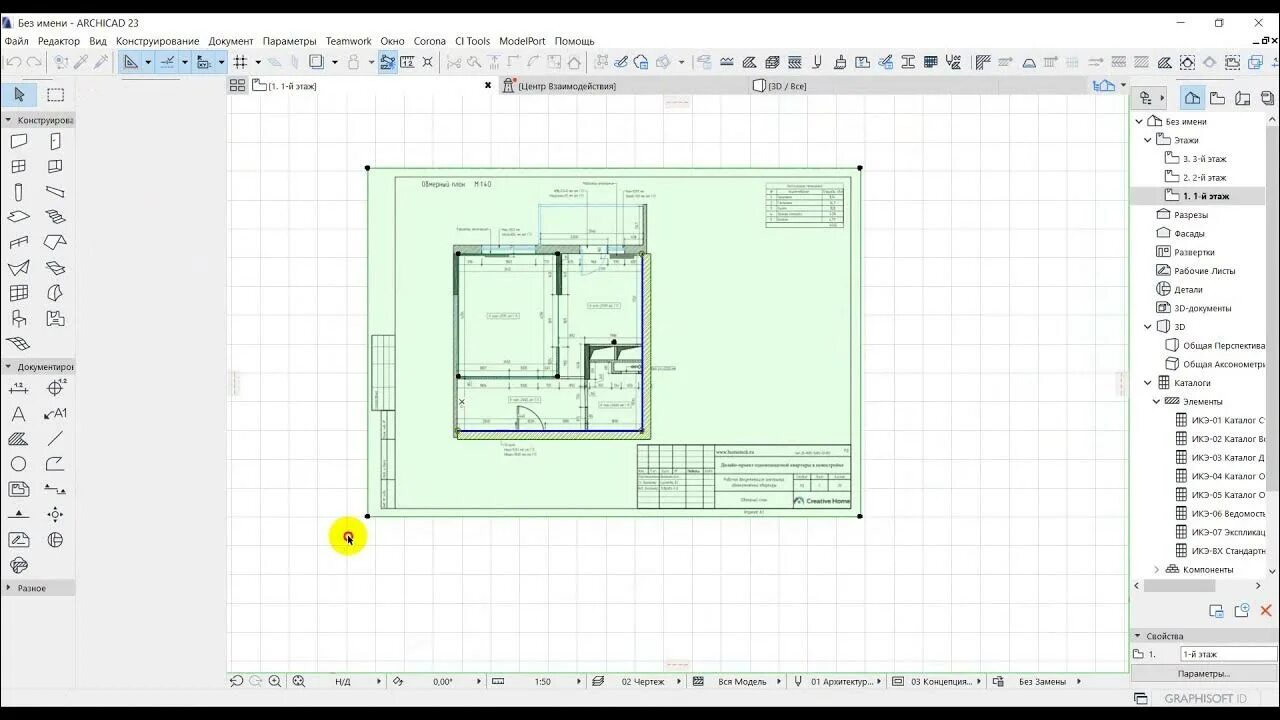Select the Marquee tool
Viewport: 1280px width, 720px height.
click(x=56, y=95)
